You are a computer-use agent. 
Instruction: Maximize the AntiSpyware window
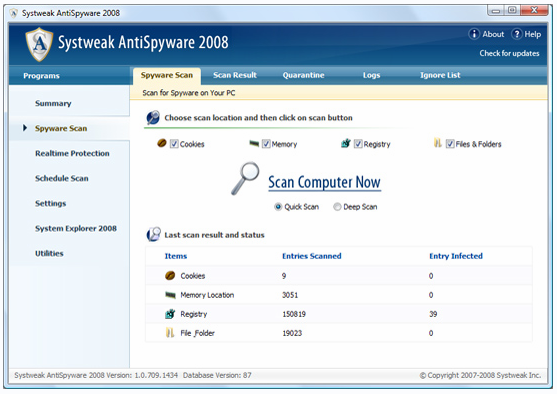point(512,10)
